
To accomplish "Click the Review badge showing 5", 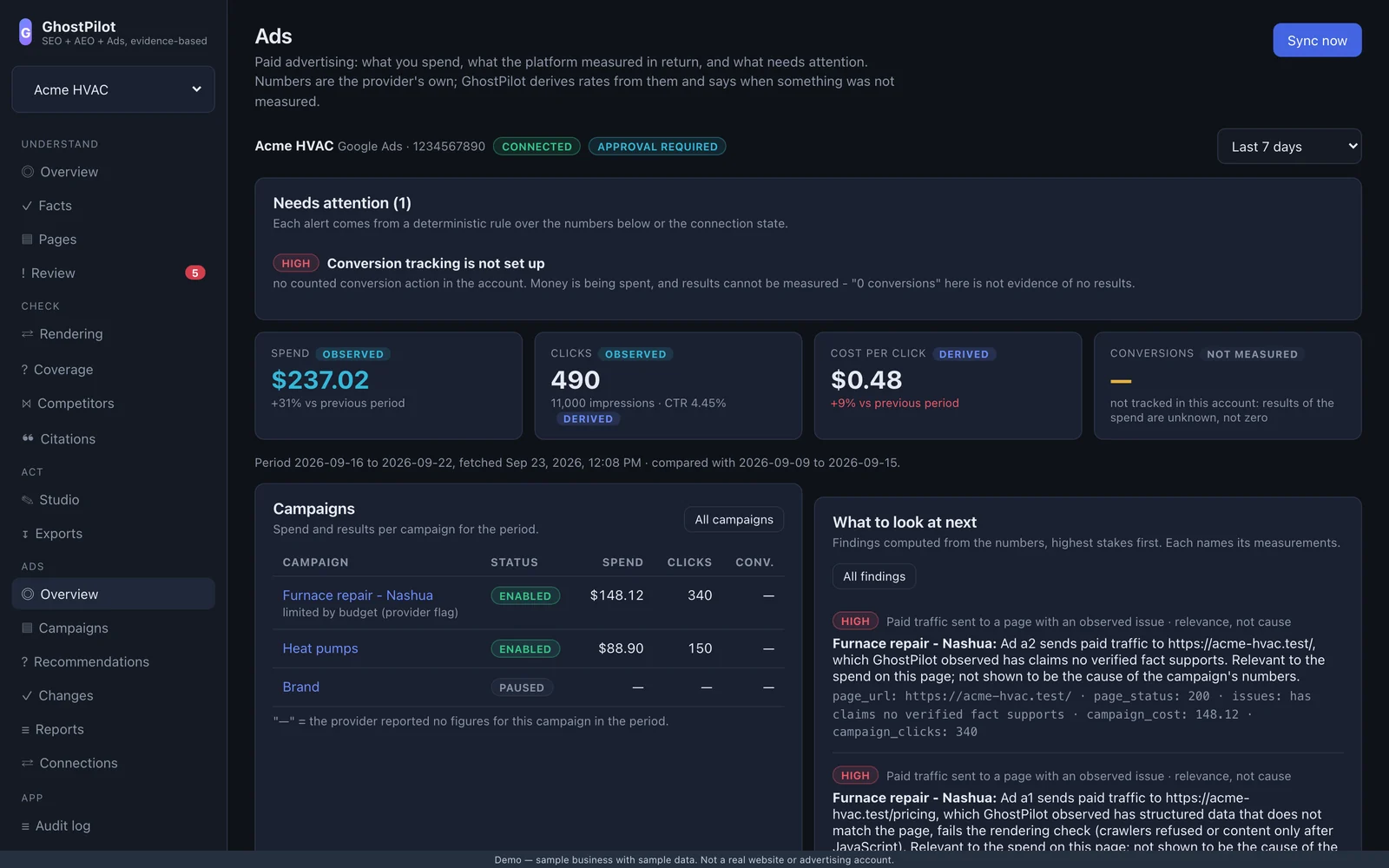I will pyautogui.click(x=195, y=273).
